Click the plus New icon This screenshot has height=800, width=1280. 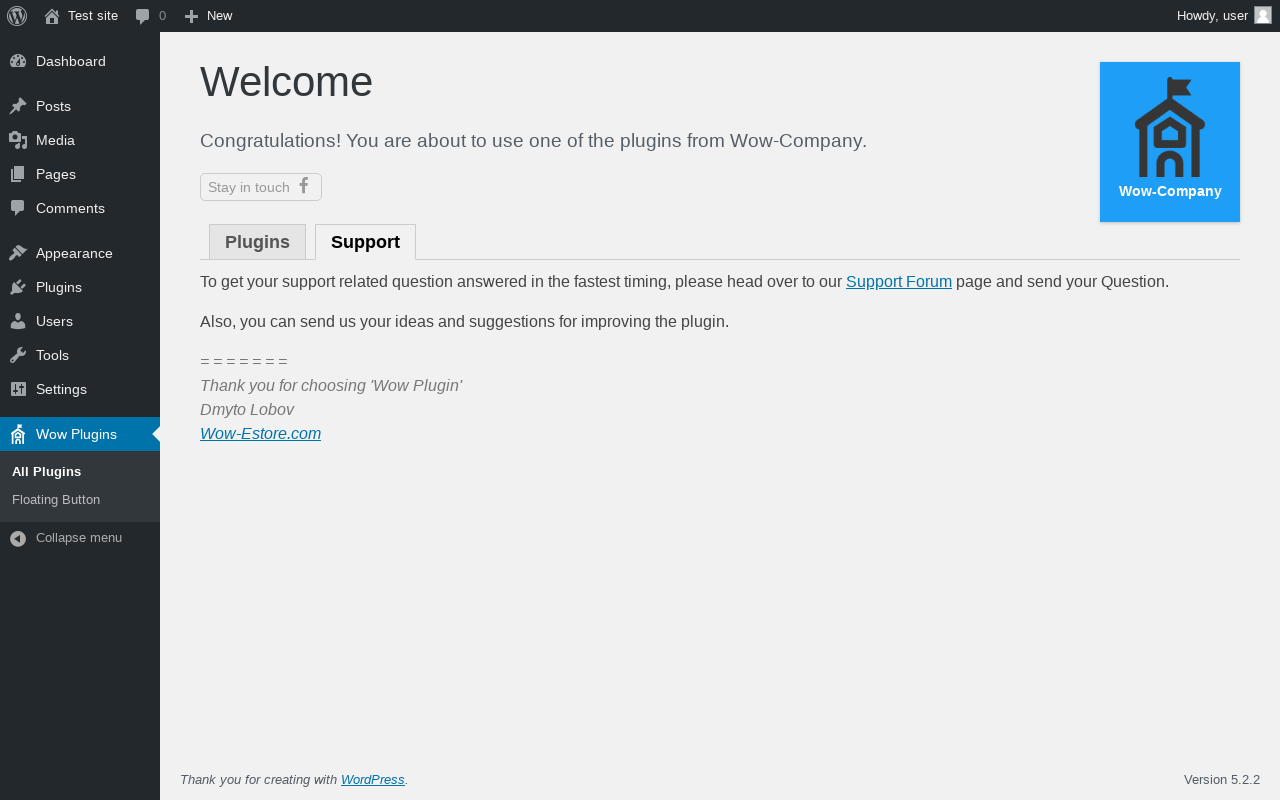[191, 16]
